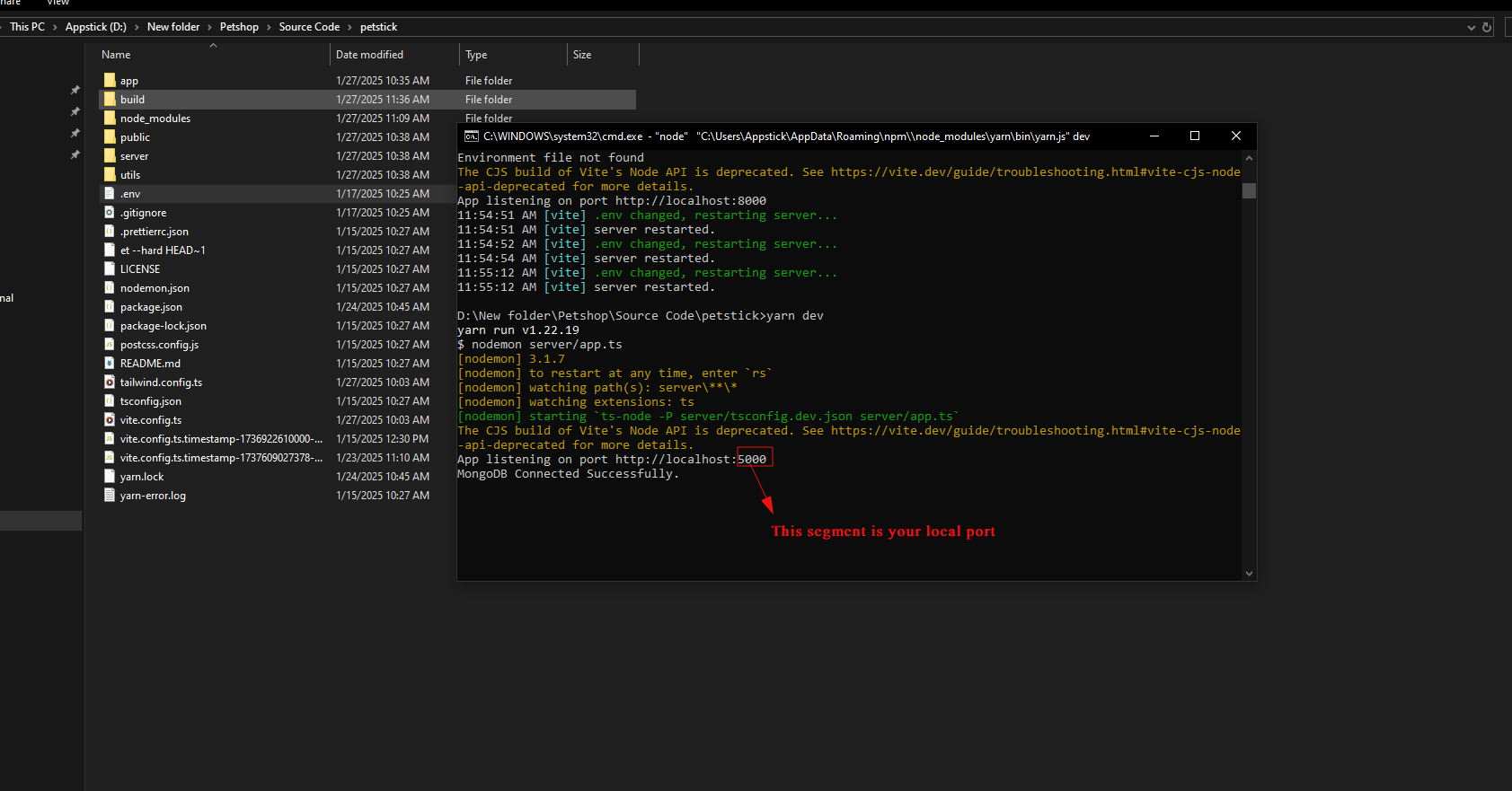
Task: Click the cmd scrollbar up arrow
Action: tap(1249, 158)
